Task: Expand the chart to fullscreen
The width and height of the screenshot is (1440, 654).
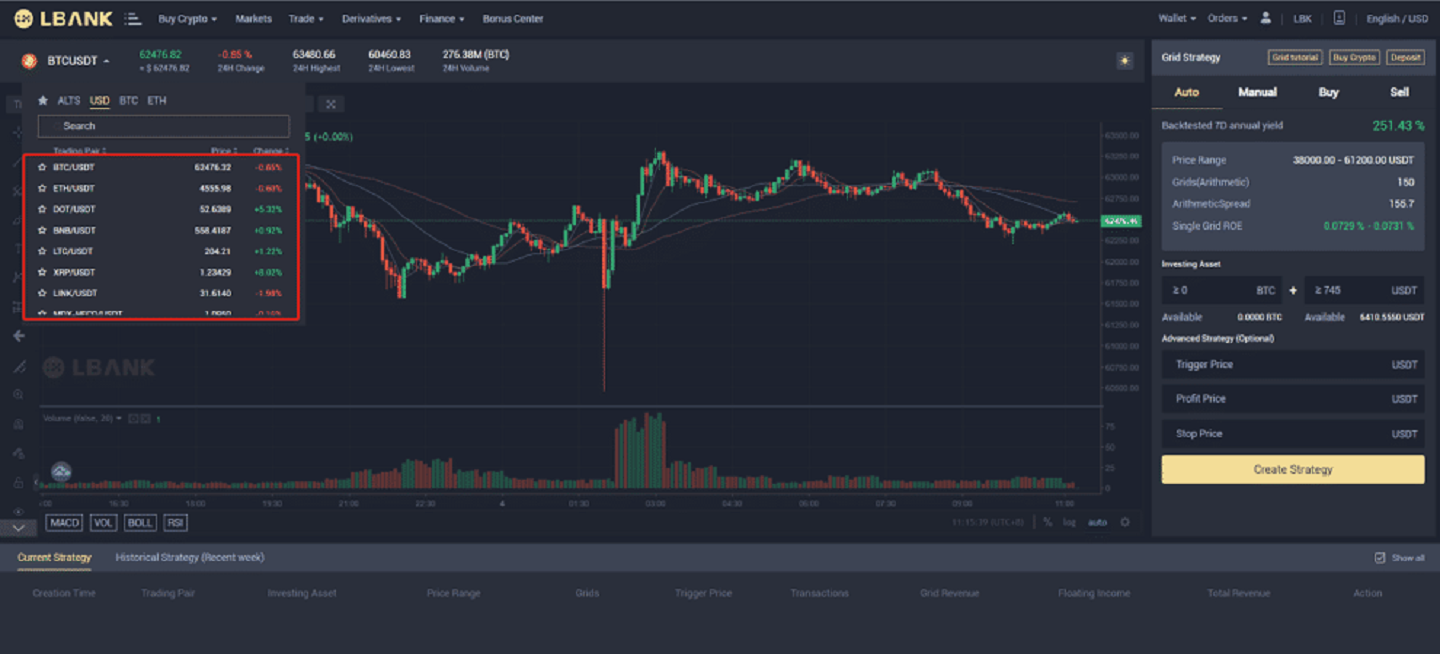Action: [x=331, y=103]
